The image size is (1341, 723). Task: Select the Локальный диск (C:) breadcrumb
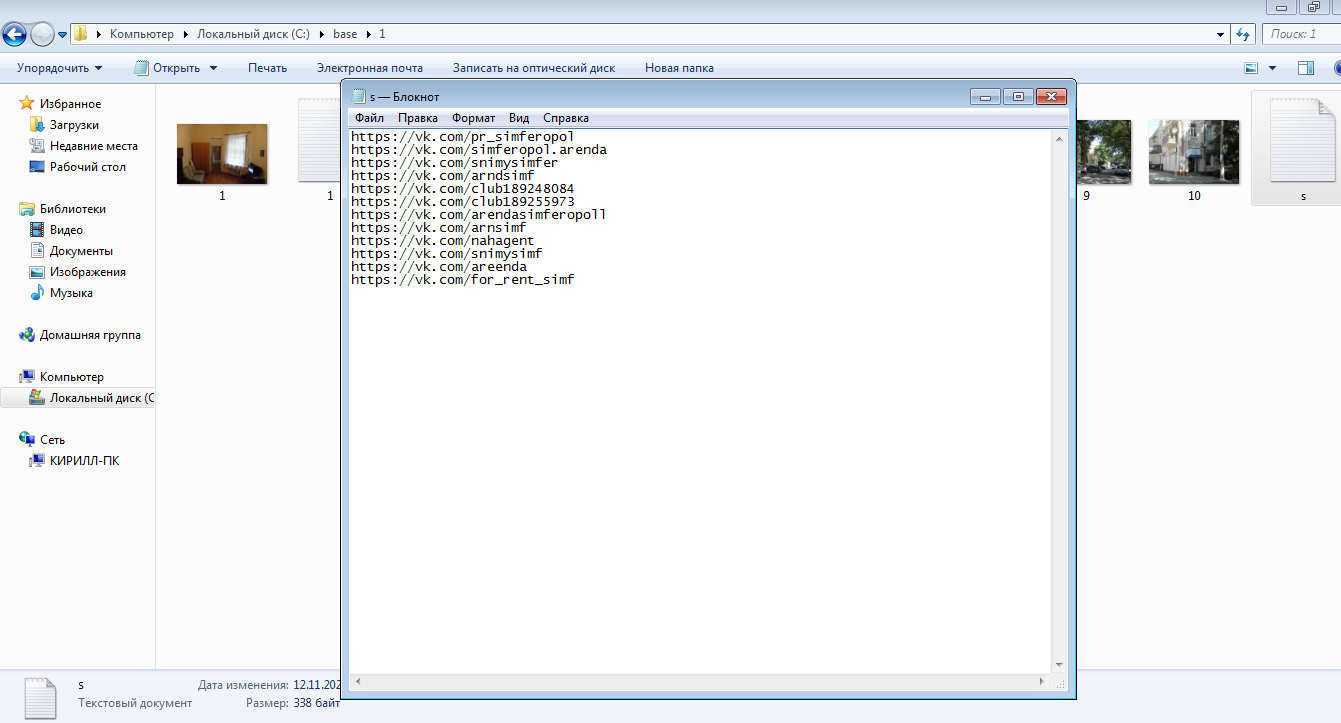click(253, 34)
